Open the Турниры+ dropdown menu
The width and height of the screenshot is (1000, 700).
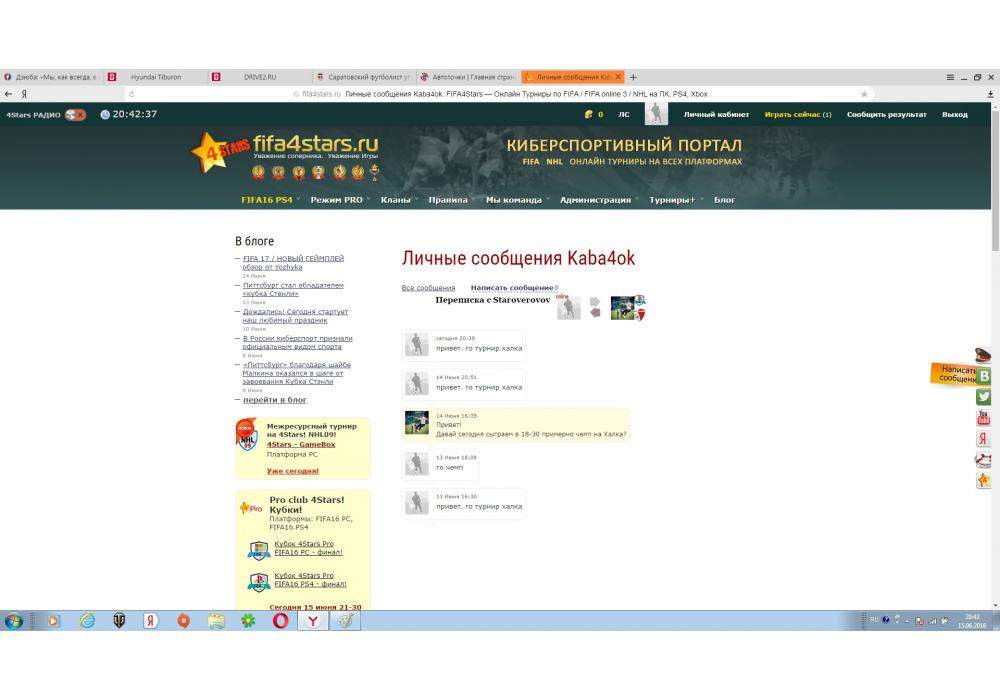click(x=672, y=200)
